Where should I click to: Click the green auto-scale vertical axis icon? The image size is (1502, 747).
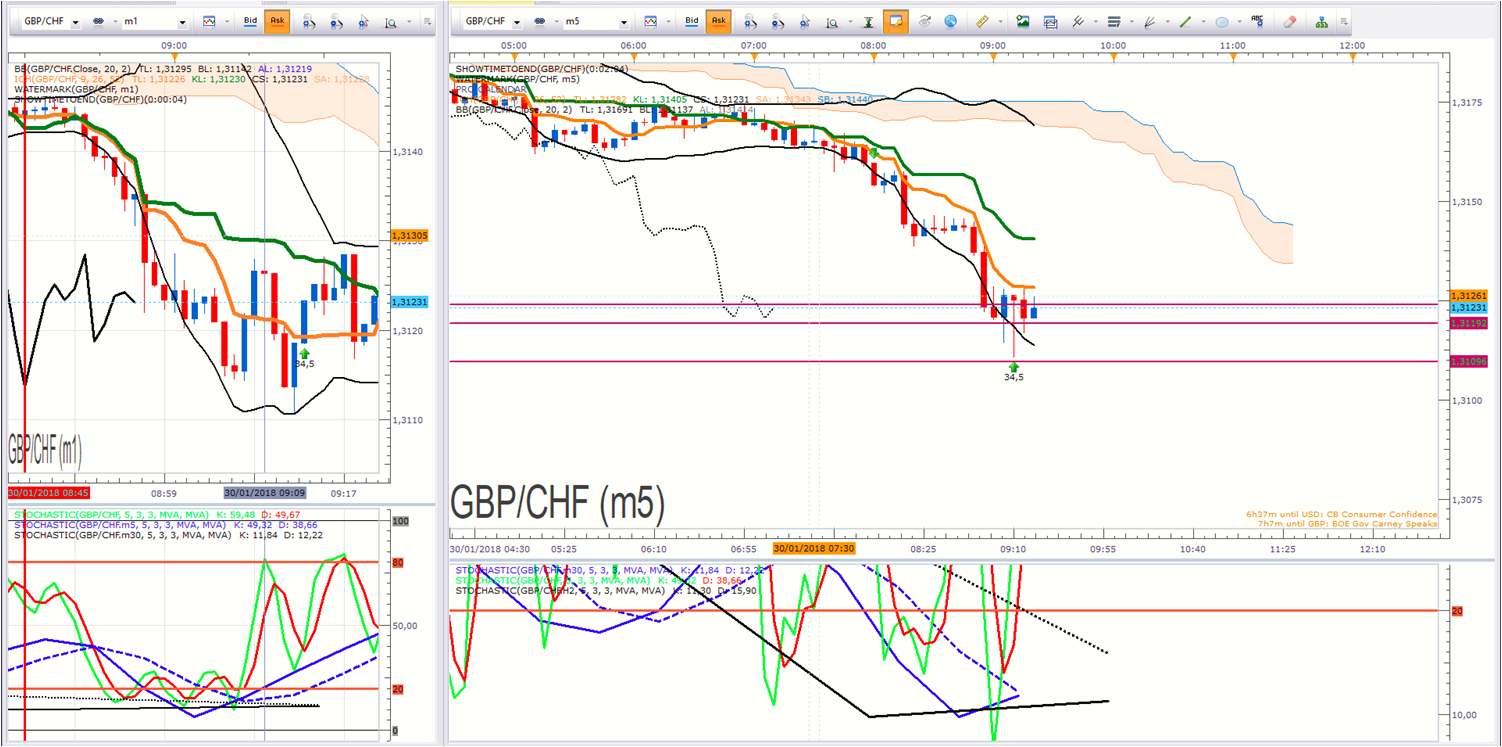(x=868, y=22)
